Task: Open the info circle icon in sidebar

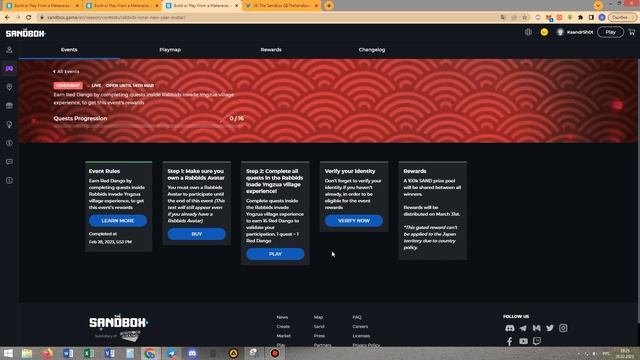Action: tap(9, 180)
